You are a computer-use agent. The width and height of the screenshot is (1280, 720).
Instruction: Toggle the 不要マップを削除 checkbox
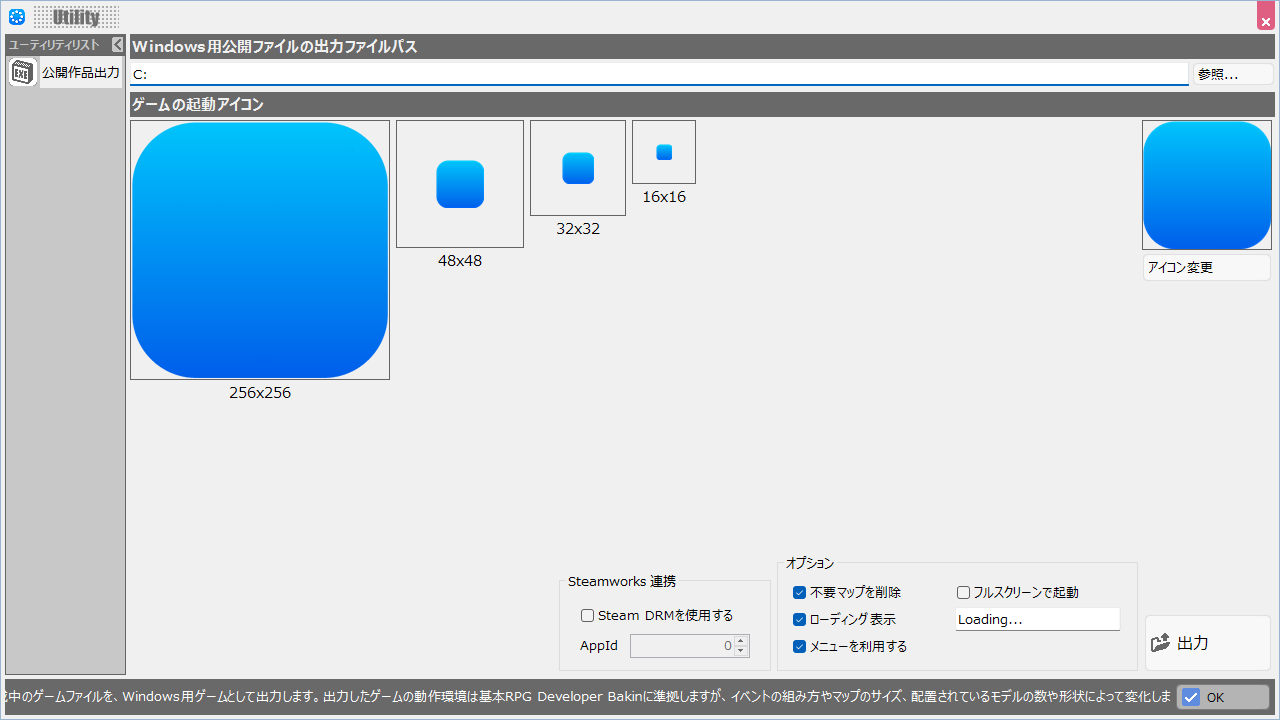tap(799, 593)
